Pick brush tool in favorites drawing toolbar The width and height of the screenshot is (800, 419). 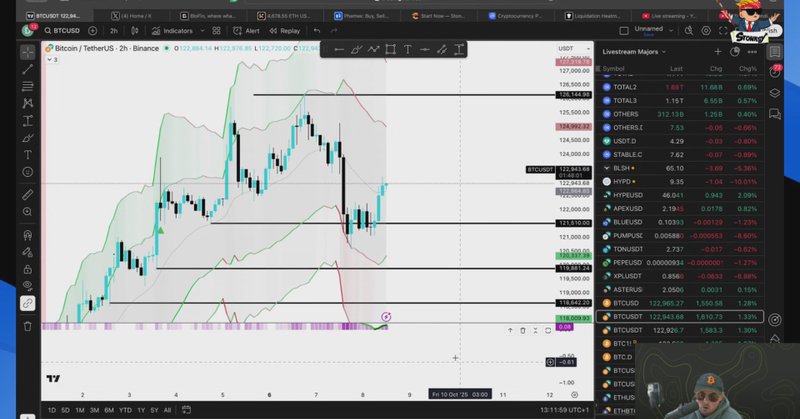click(x=356, y=50)
